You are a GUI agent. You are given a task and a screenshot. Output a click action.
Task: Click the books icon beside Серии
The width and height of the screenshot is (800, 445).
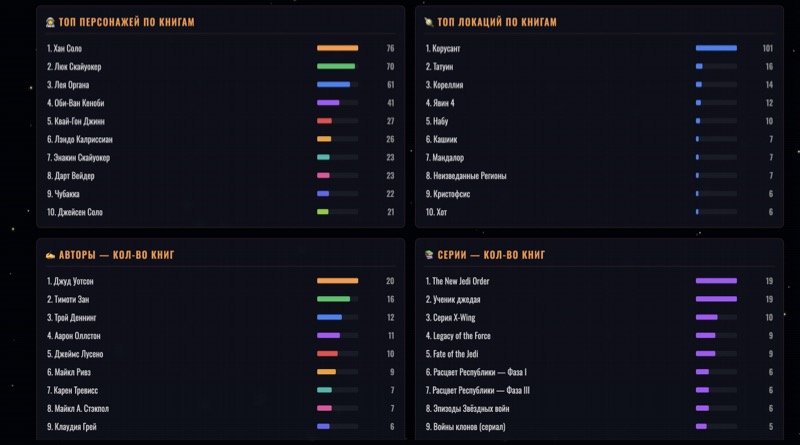[429, 255]
